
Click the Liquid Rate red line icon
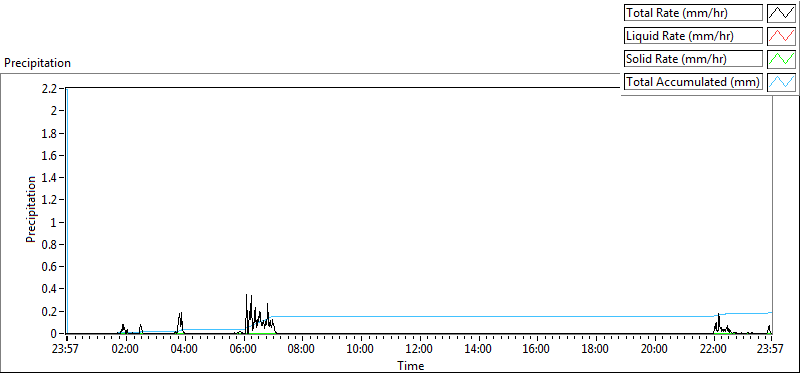(781, 36)
